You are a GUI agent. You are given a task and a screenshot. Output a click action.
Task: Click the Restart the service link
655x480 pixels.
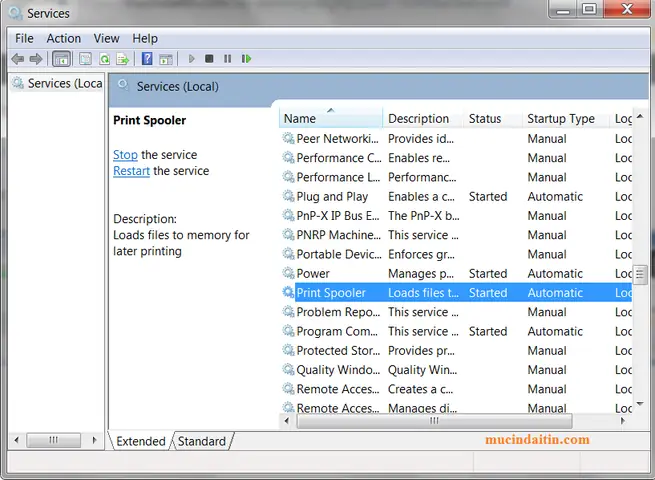click(x=131, y=171)
